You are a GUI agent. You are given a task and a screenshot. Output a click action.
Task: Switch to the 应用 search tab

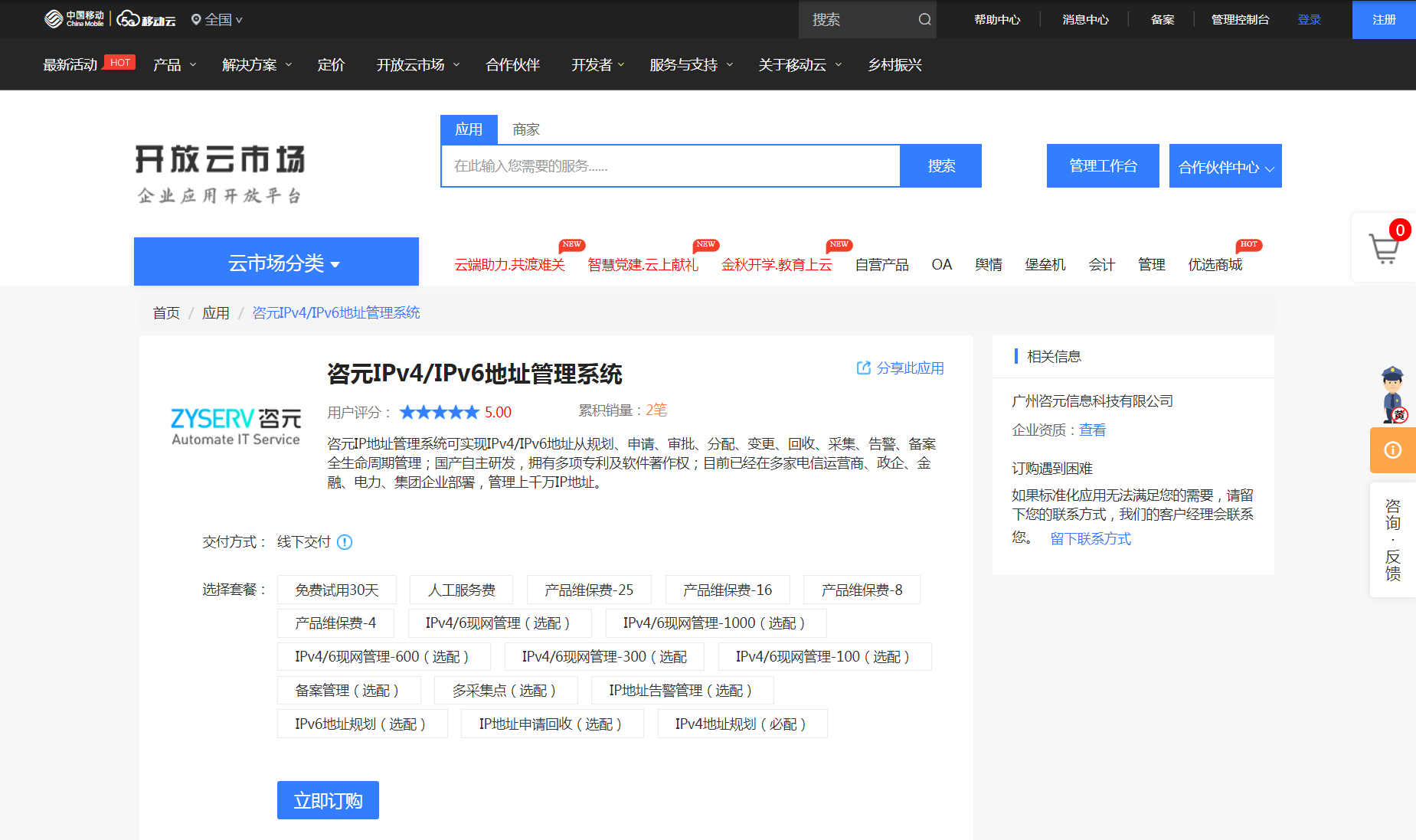pos(469,129)
